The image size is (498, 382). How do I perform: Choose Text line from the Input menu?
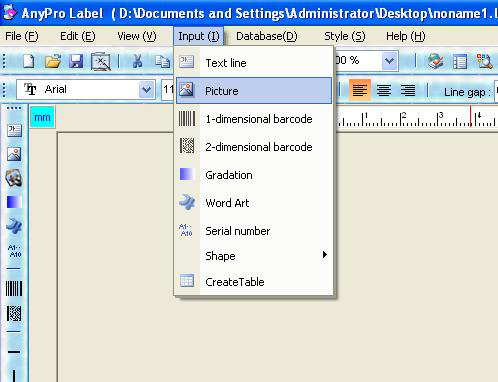pyautogui.click(x=254, y=62)
